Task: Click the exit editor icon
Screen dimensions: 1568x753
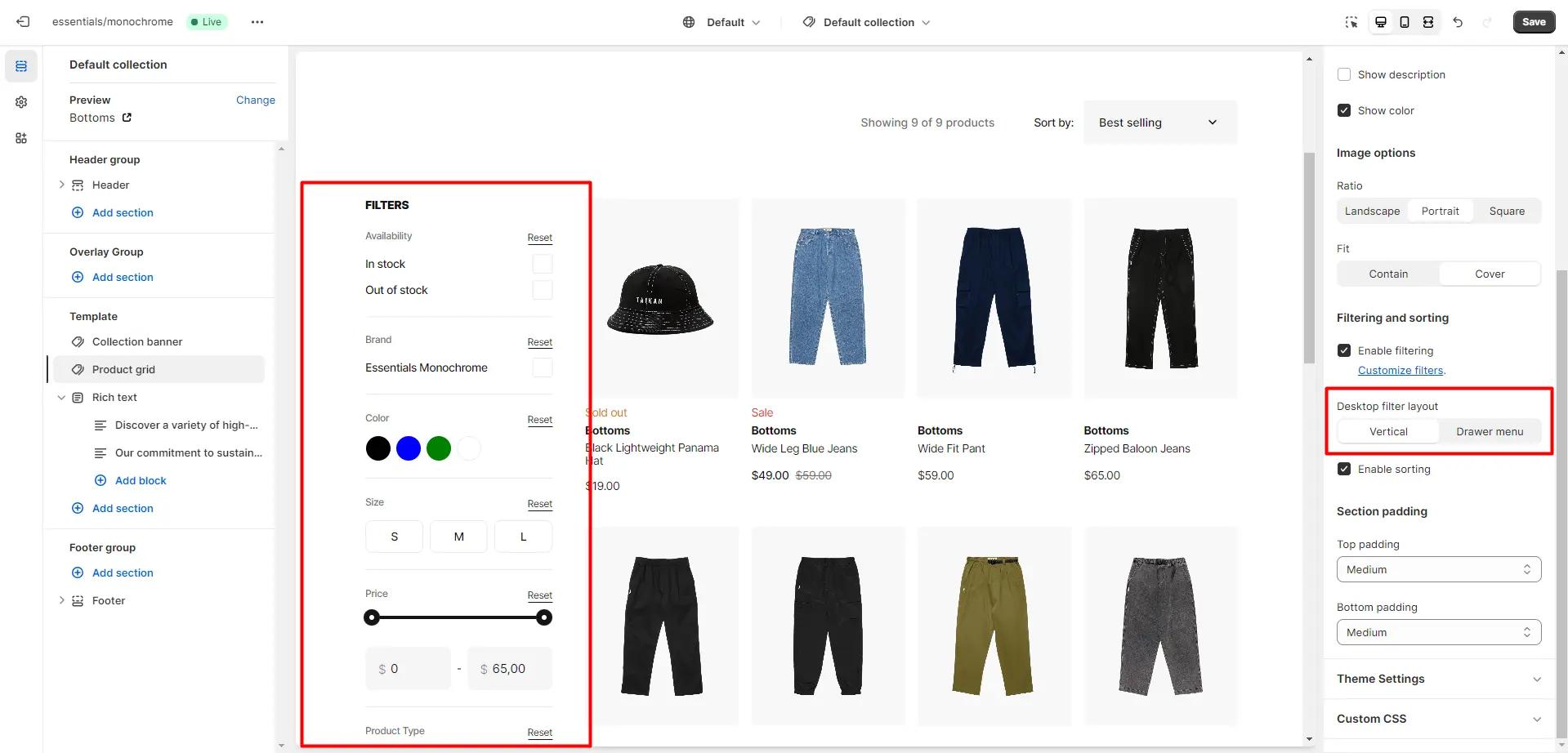Action: pos(23,22)
